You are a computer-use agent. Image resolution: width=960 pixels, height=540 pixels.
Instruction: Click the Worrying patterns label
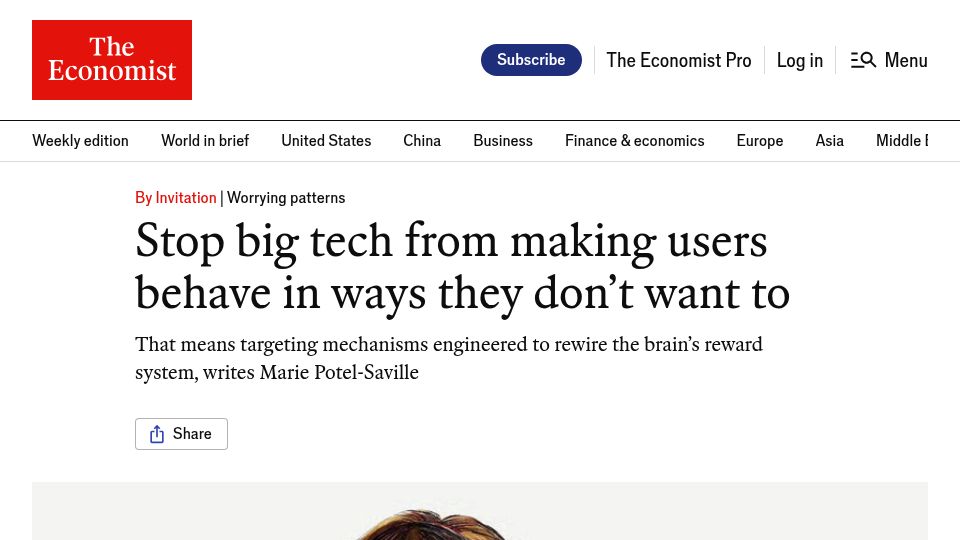pyautogui.click(x=286, y=198)
